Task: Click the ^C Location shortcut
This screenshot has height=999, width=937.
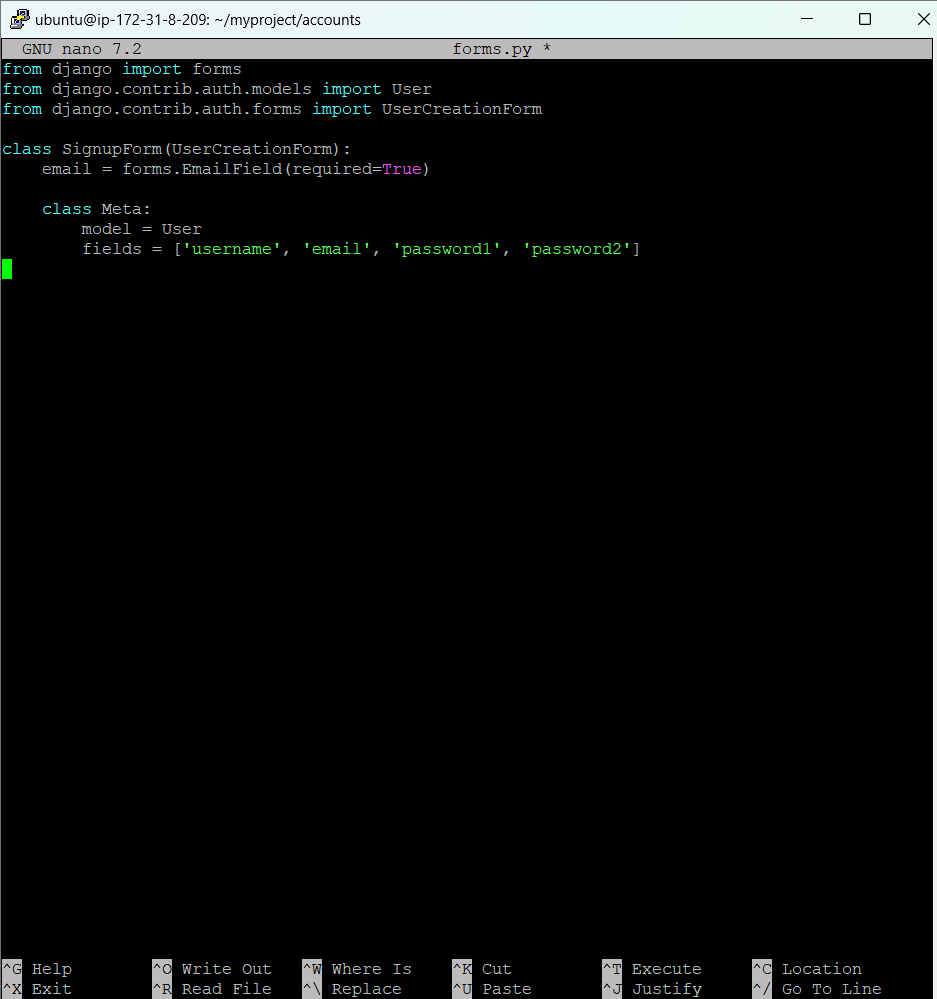Action: pos(807,969)
